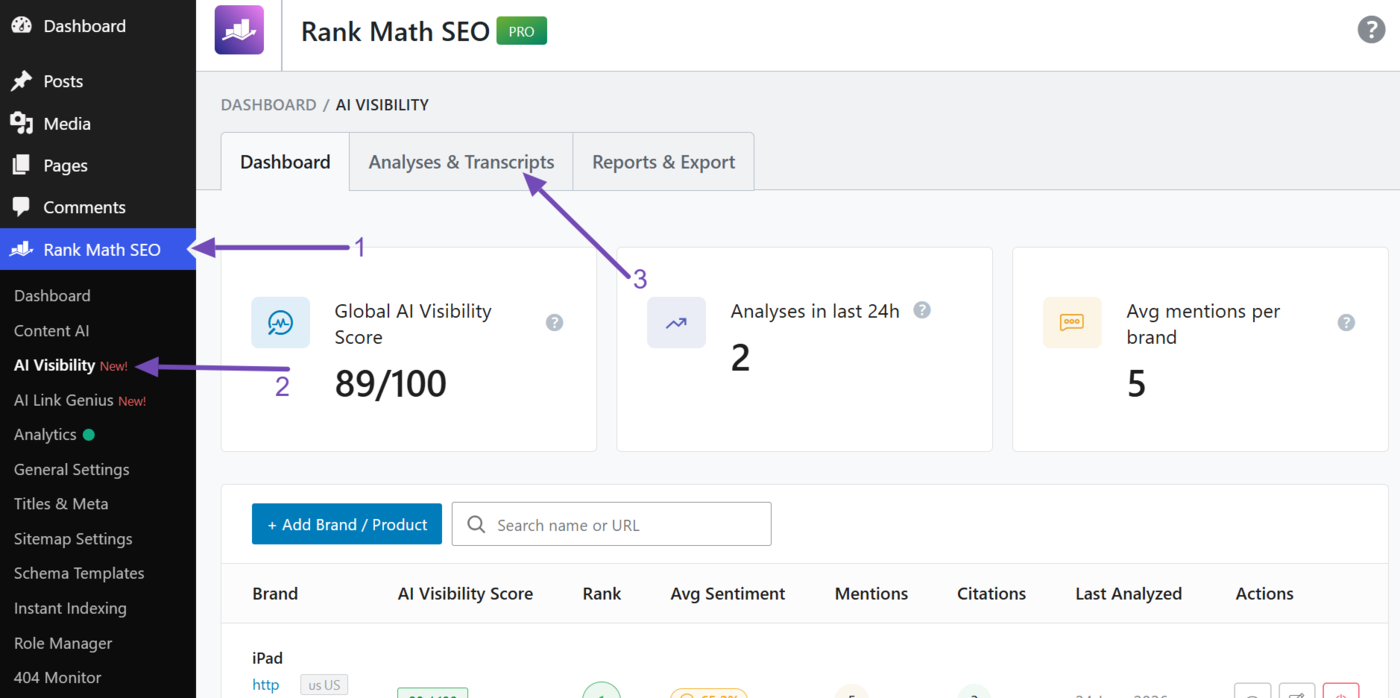
Task: Show help tooltip for Global AI Visibility Score
Action: coord(554,323)
